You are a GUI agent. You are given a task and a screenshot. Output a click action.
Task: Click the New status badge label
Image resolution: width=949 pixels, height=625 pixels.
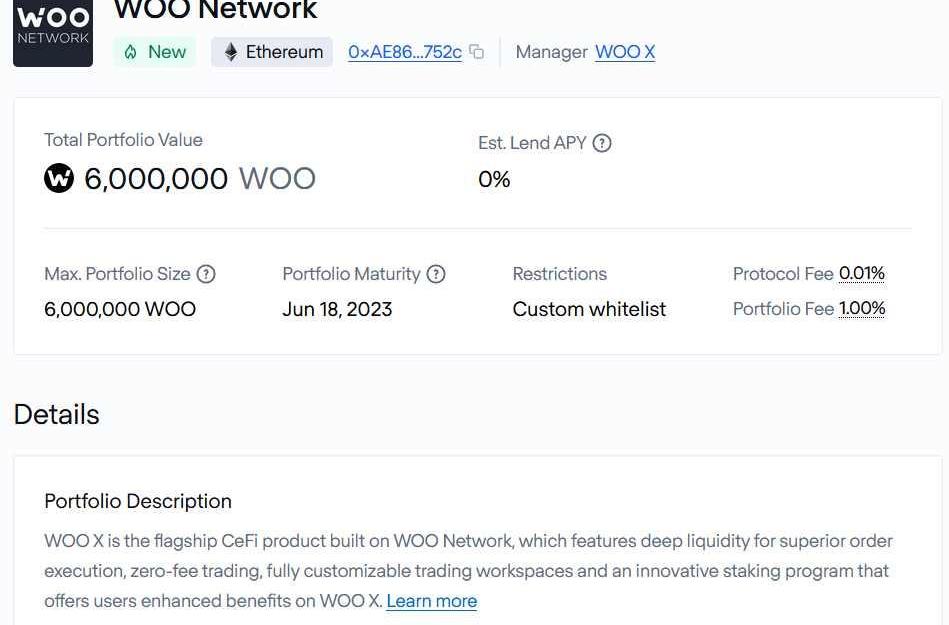click(x=167, y=52)
